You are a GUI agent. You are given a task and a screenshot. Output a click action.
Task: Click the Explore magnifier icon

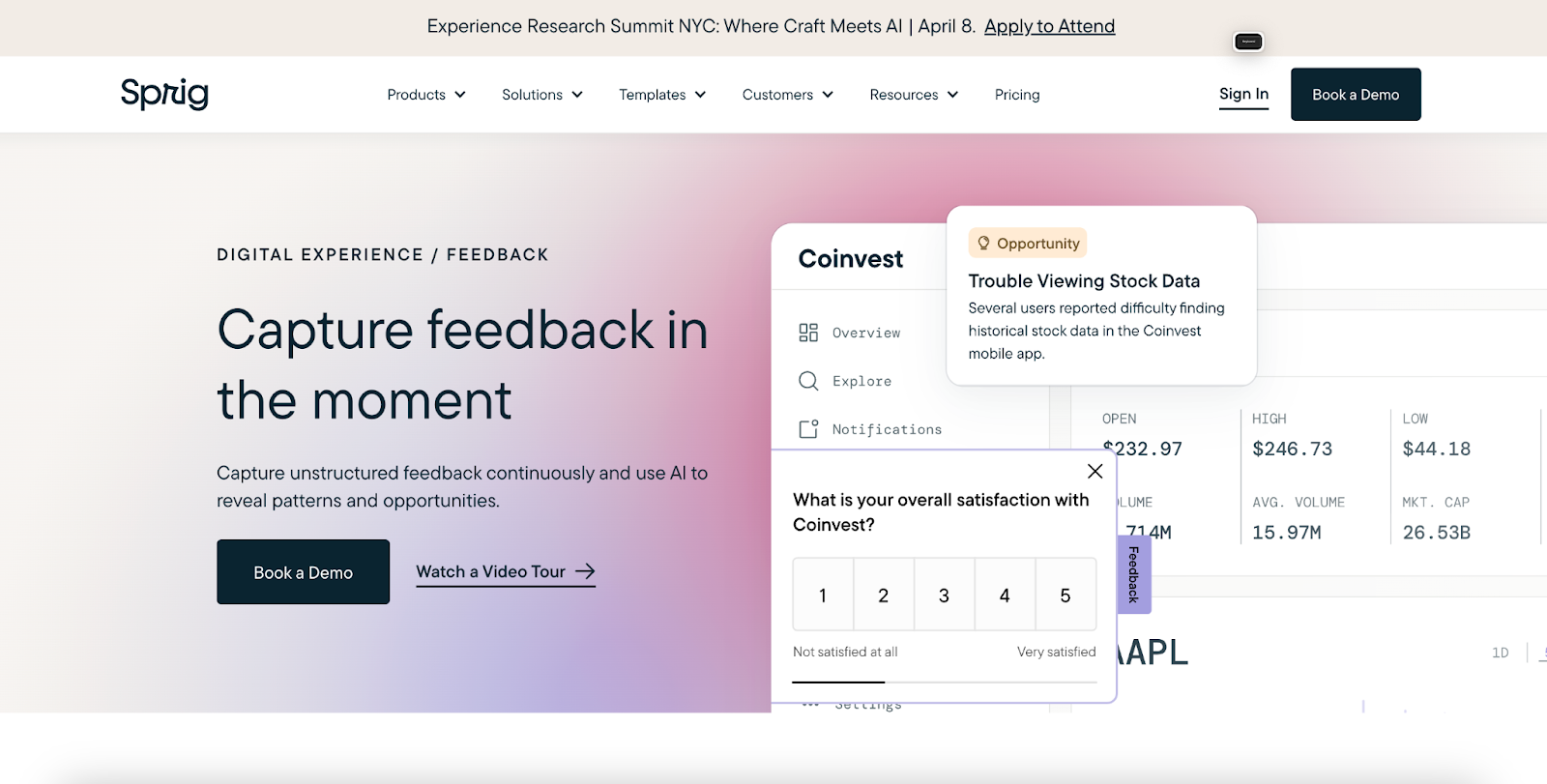pos(808,381)
